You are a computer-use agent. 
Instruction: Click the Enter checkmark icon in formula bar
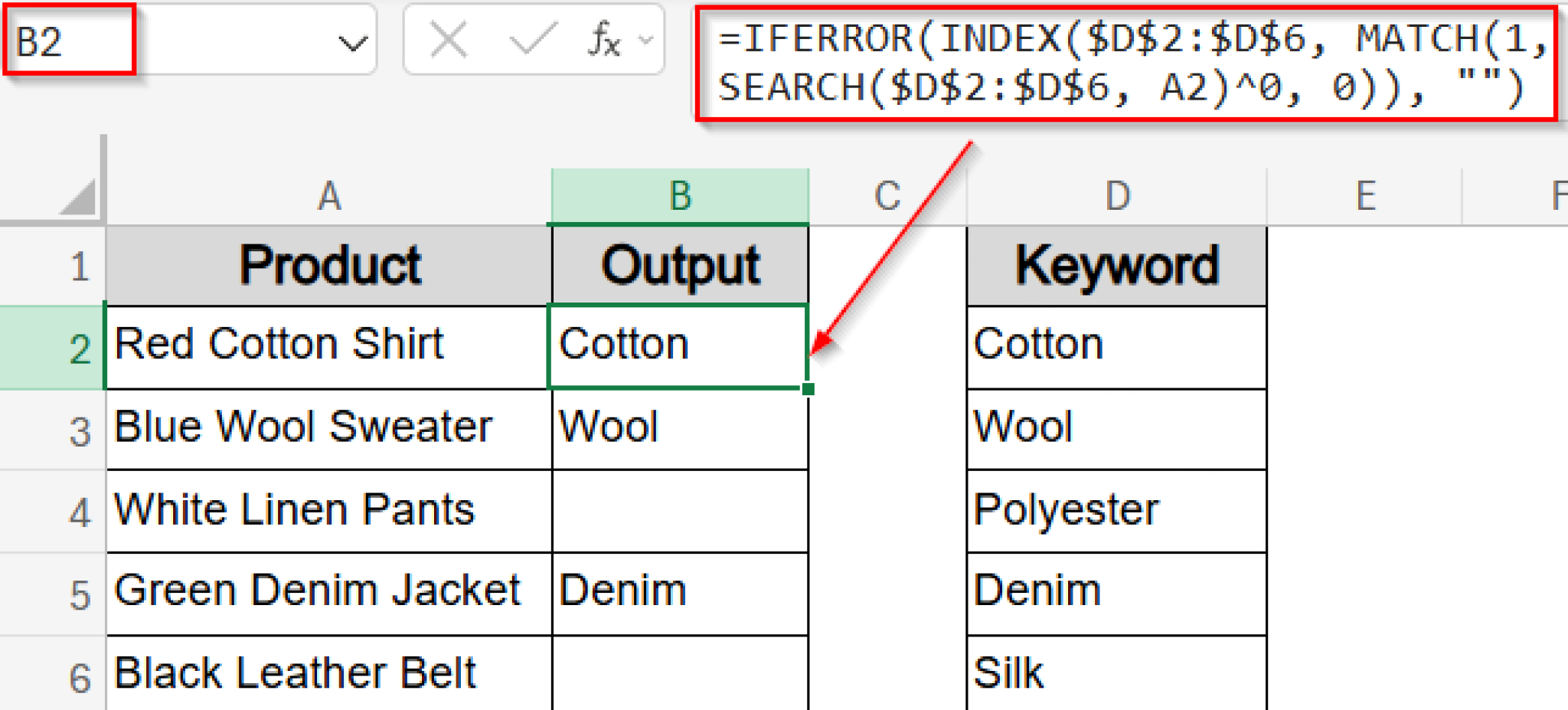(536, 41)
